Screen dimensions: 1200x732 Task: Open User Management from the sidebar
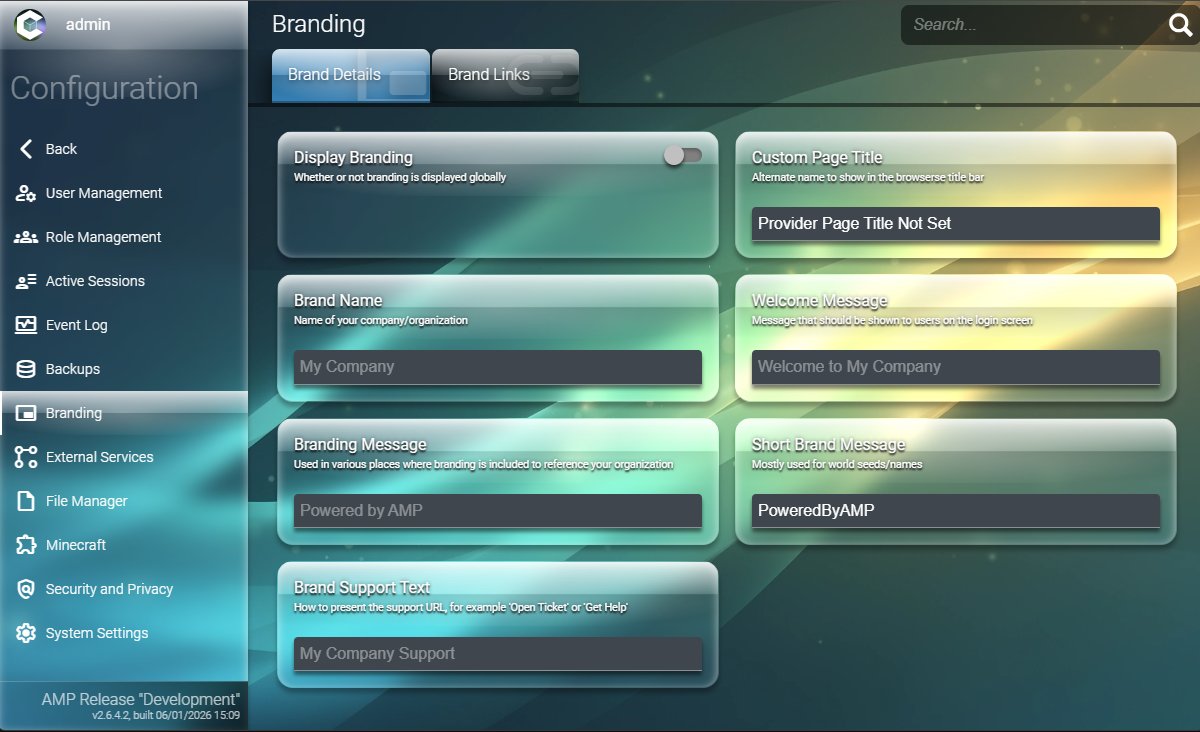click(x=124, y=193)
